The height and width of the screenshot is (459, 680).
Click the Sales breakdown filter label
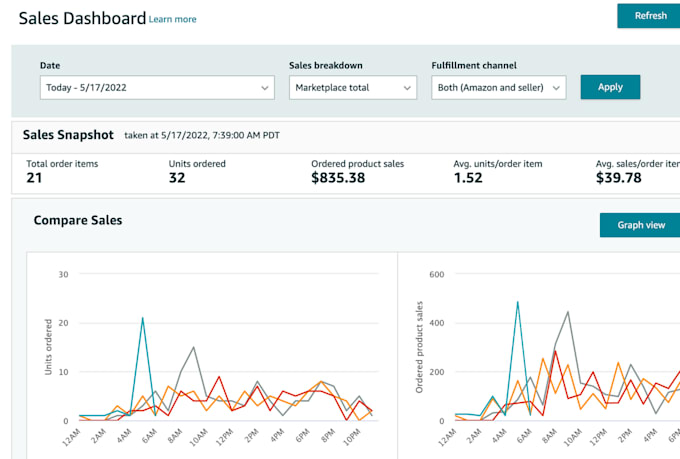pyautogui.click(x=326, y=66)
